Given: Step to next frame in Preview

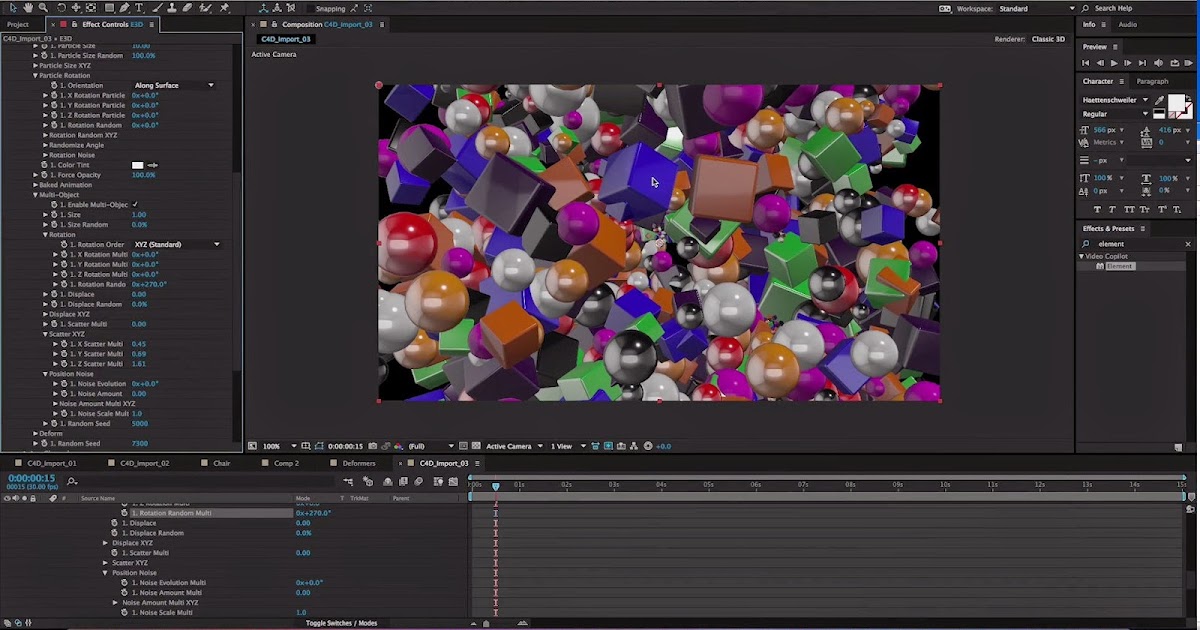Looking at the screenshot, I should pyautogui.click(x=1128, y=63).
